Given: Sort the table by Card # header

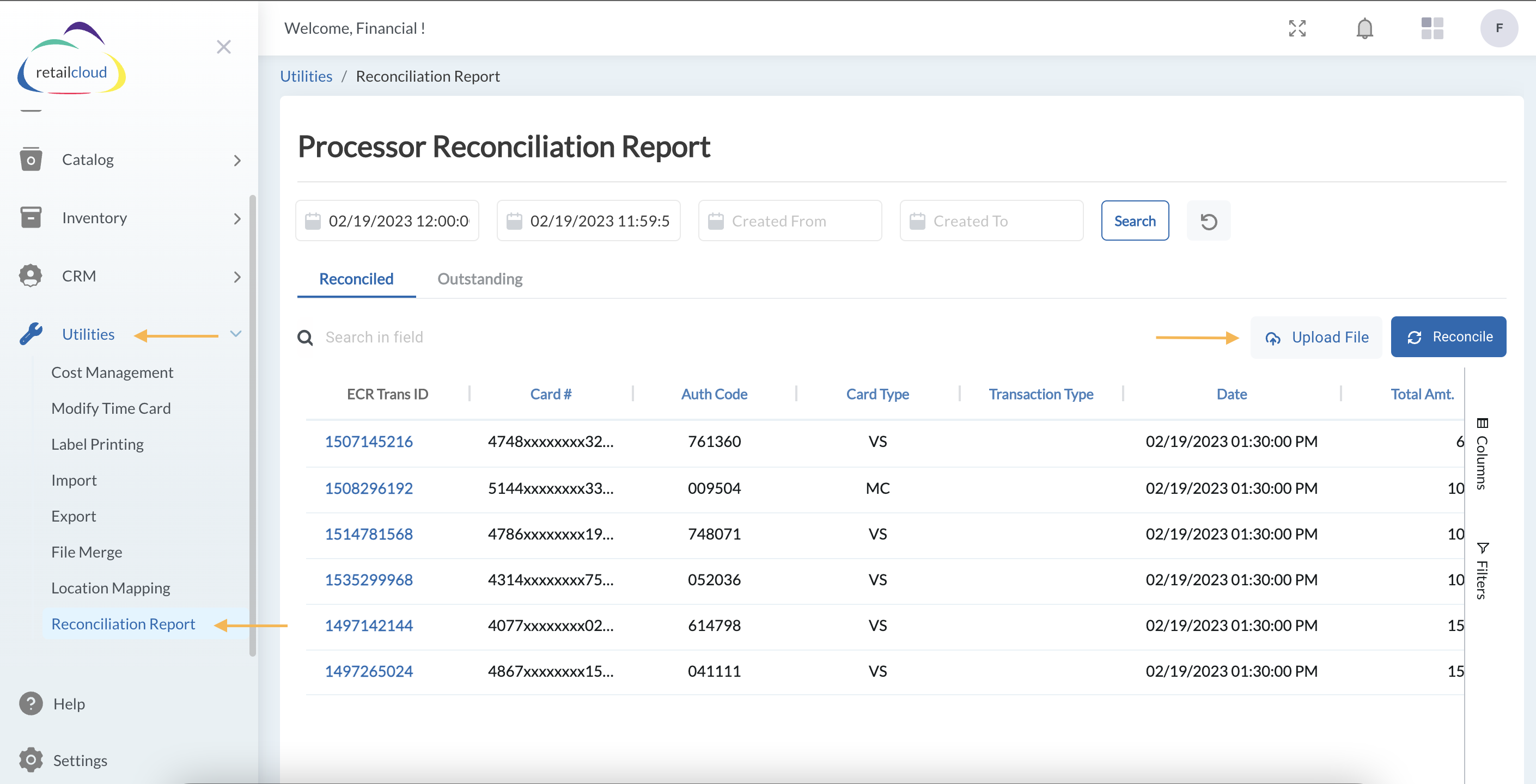Looking at the screenshot, I should coord(550,394).
